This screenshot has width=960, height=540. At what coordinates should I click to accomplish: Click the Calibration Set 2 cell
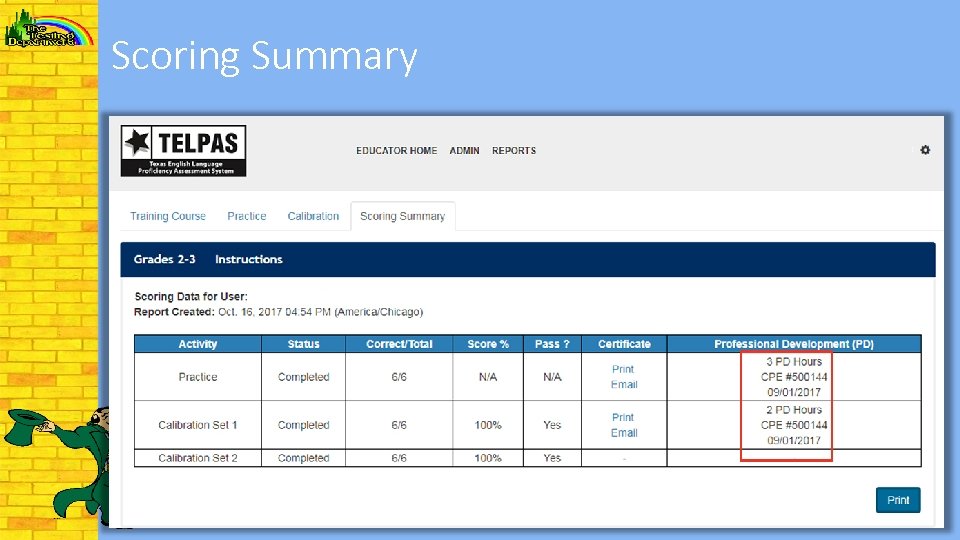[x=198, y=458]
